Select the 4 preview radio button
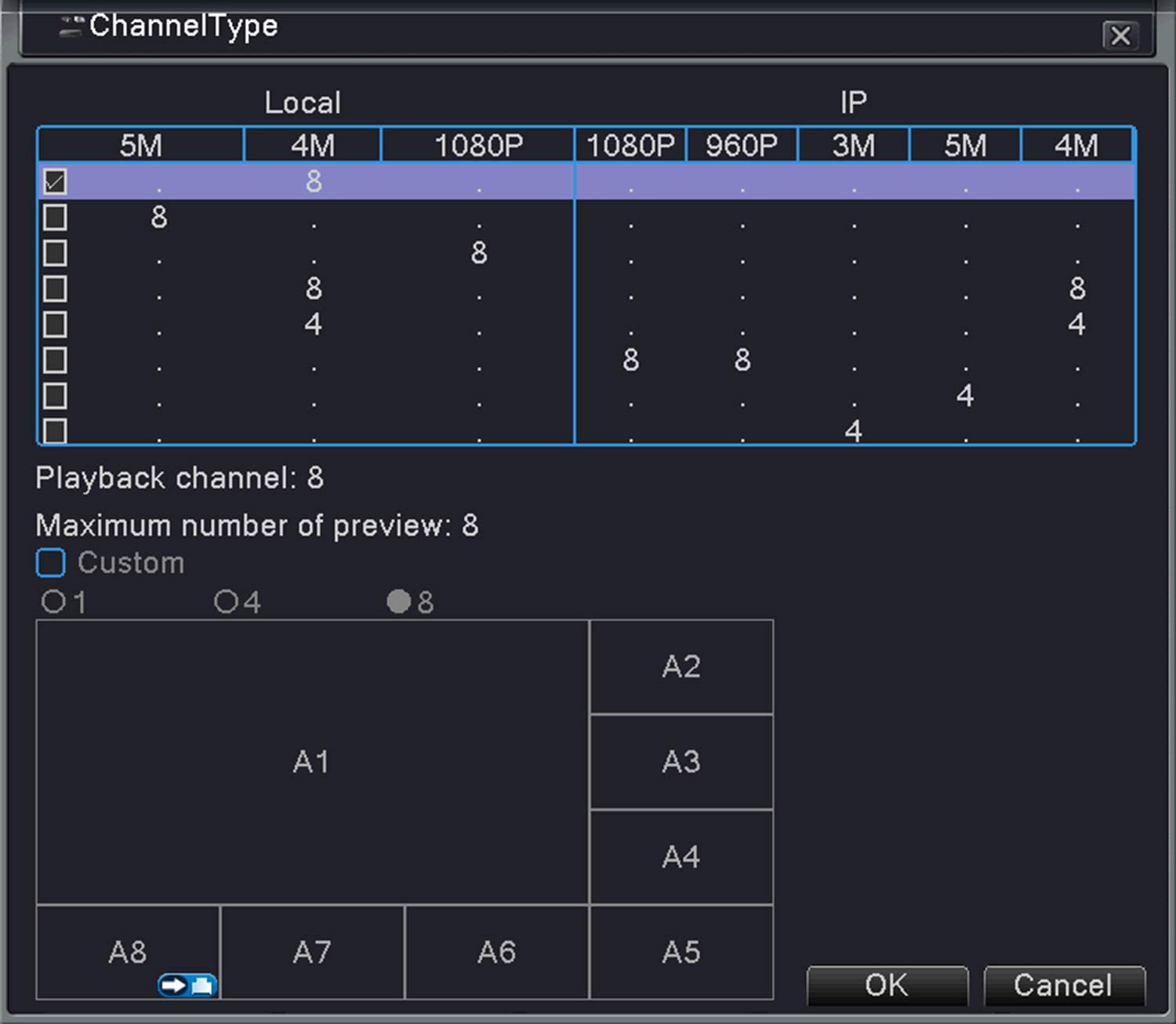The image size is (1176, 1024). coord(226,601)
